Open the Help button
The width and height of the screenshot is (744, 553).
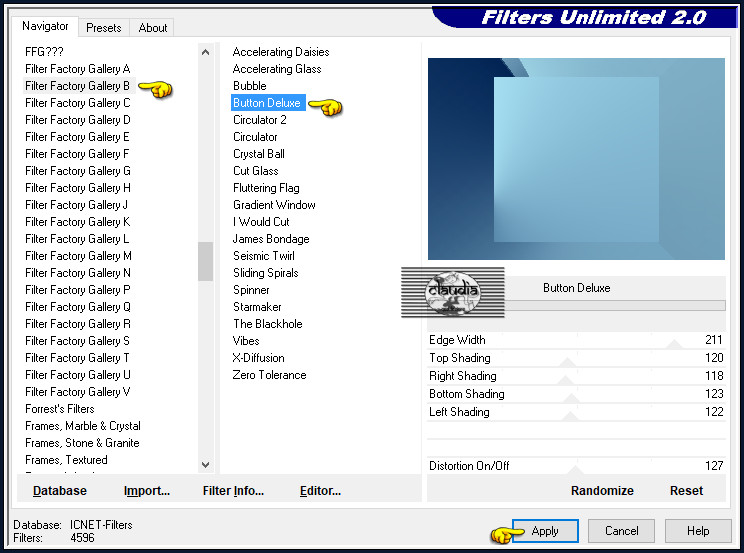point(698,531)
